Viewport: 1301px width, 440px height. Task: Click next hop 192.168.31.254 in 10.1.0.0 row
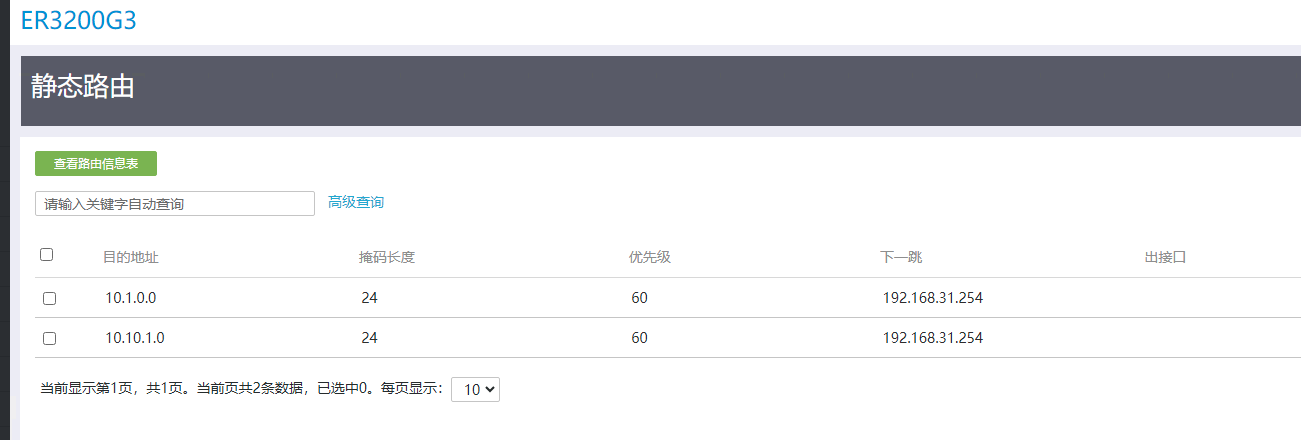tap(933, 298)
